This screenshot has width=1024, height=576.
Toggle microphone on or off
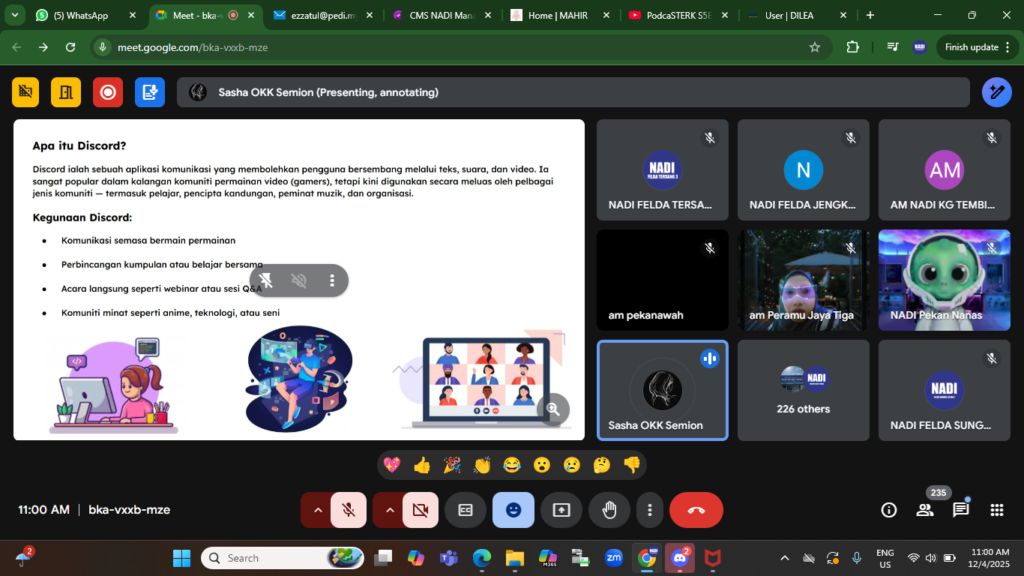(349, 510)
